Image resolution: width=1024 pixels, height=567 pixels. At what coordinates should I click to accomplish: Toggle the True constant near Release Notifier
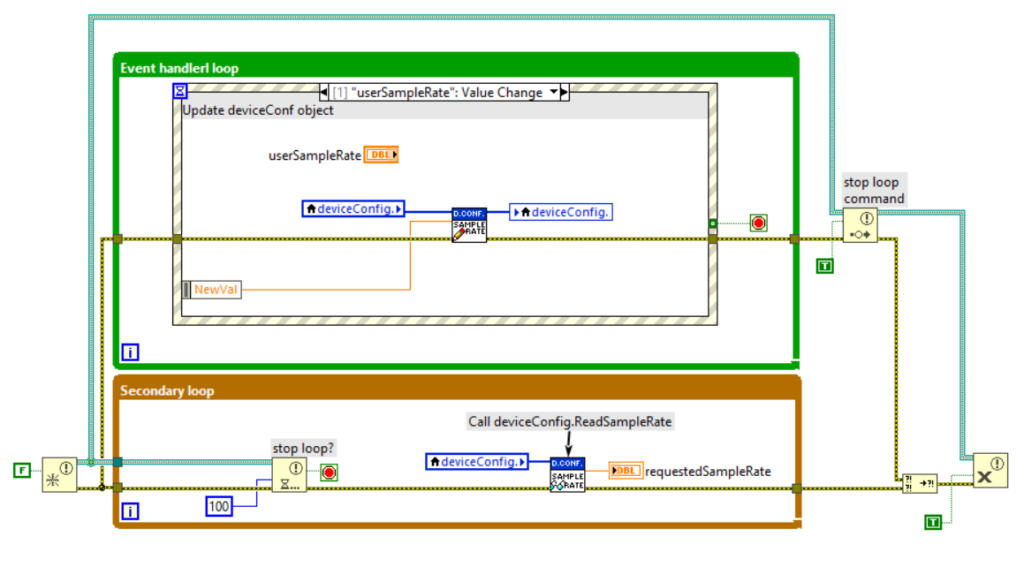click(x=933, y=521)
